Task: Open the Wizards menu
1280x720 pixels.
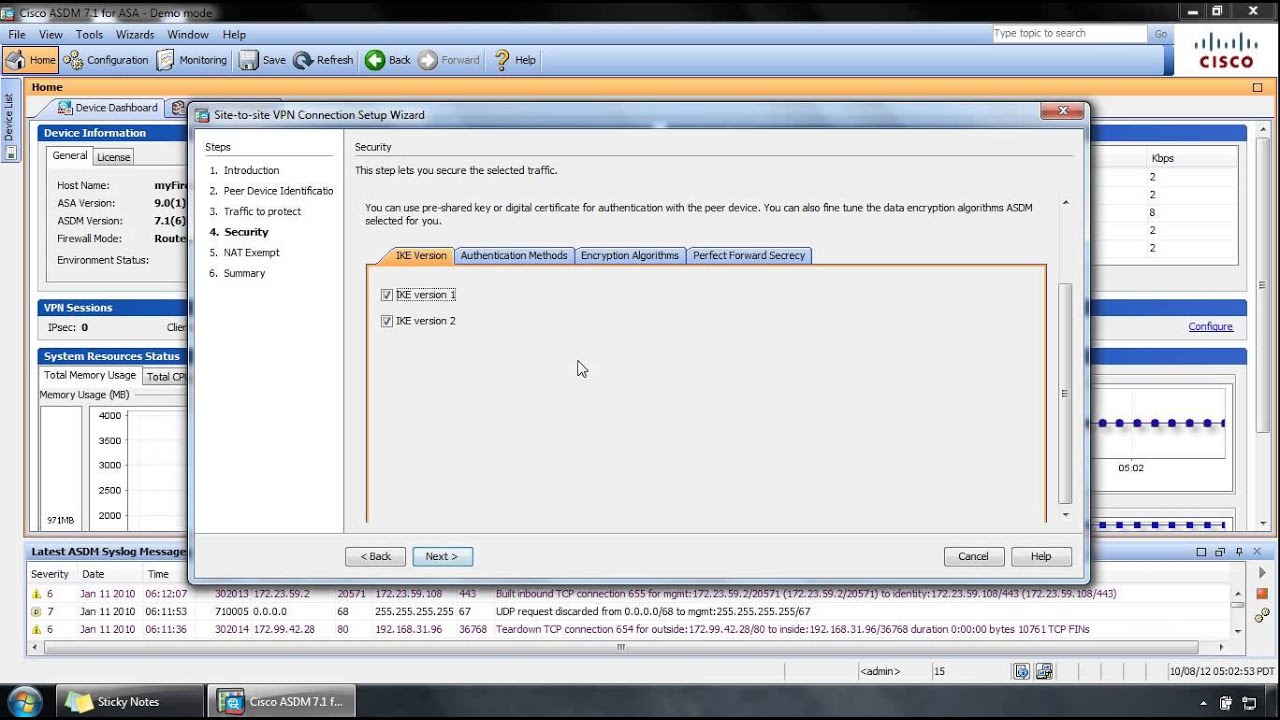Action: click(x=135, y=34)
